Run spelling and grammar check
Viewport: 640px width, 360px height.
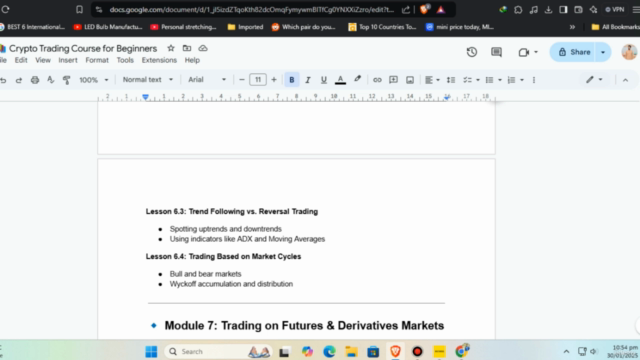(x=51, y=80)
